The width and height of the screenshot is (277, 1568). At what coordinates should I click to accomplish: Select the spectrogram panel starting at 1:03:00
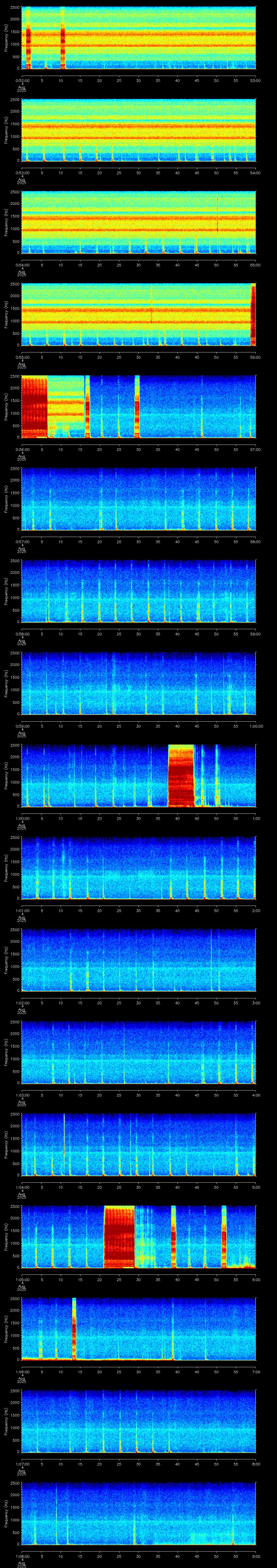tap(139, 1052)
